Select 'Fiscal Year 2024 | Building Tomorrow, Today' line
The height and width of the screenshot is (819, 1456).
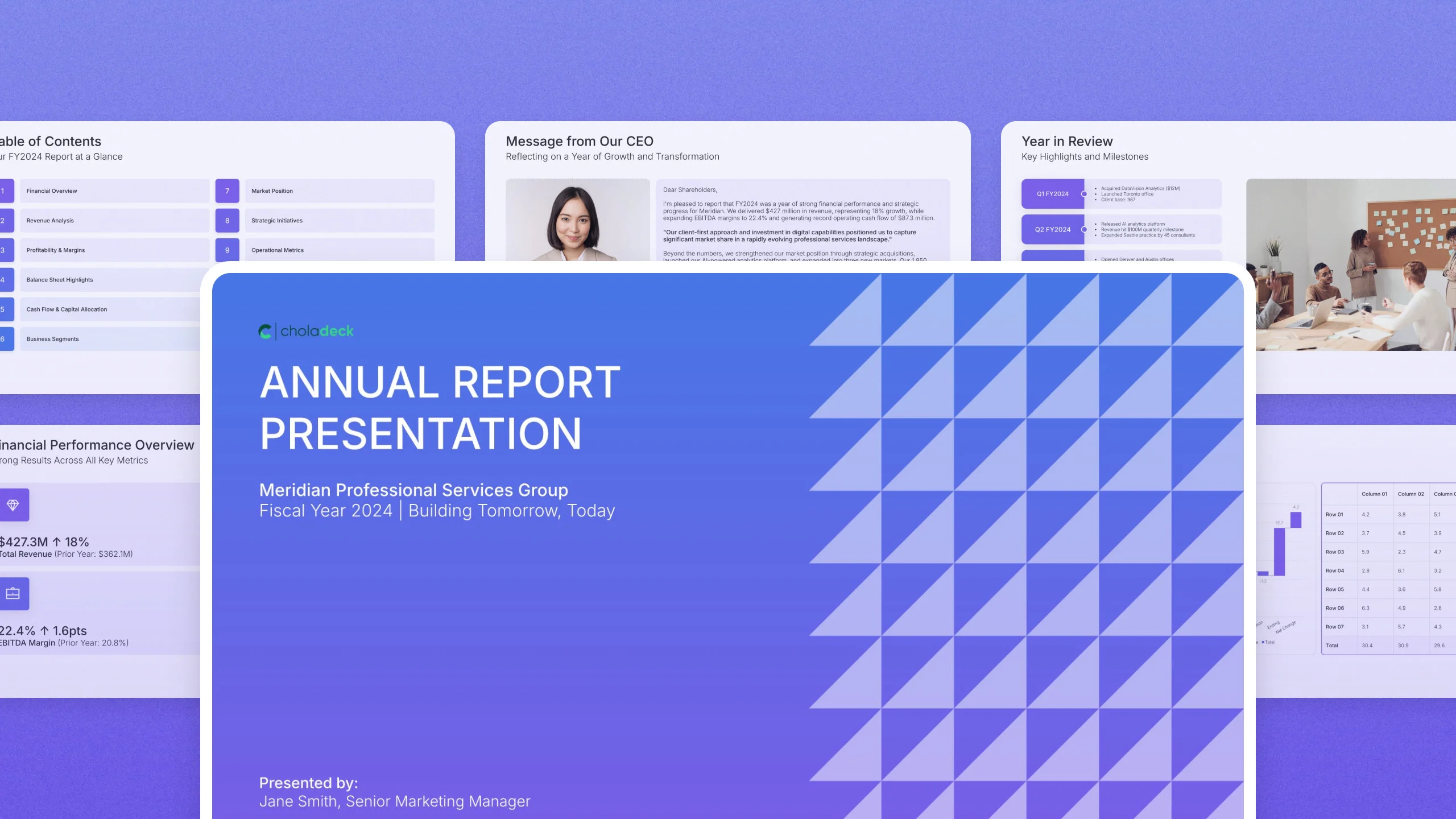click(437, 511)
